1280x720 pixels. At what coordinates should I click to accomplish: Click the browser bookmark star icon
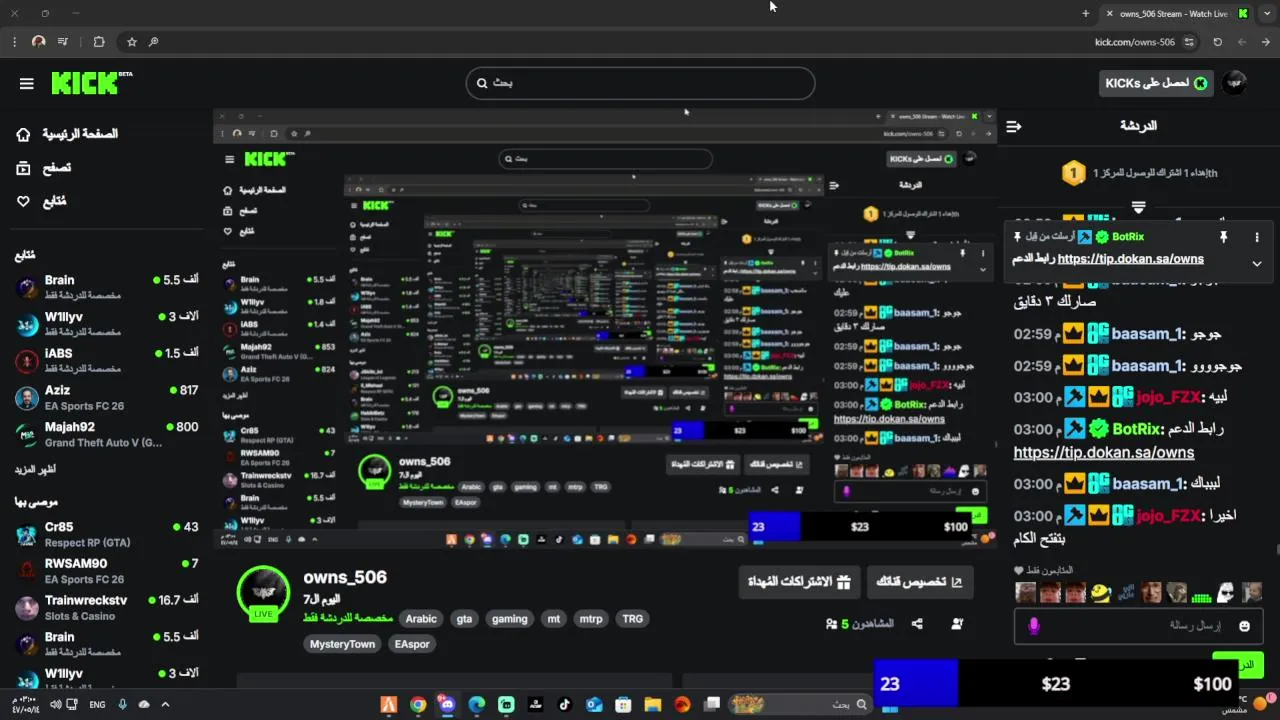(131, 42)
